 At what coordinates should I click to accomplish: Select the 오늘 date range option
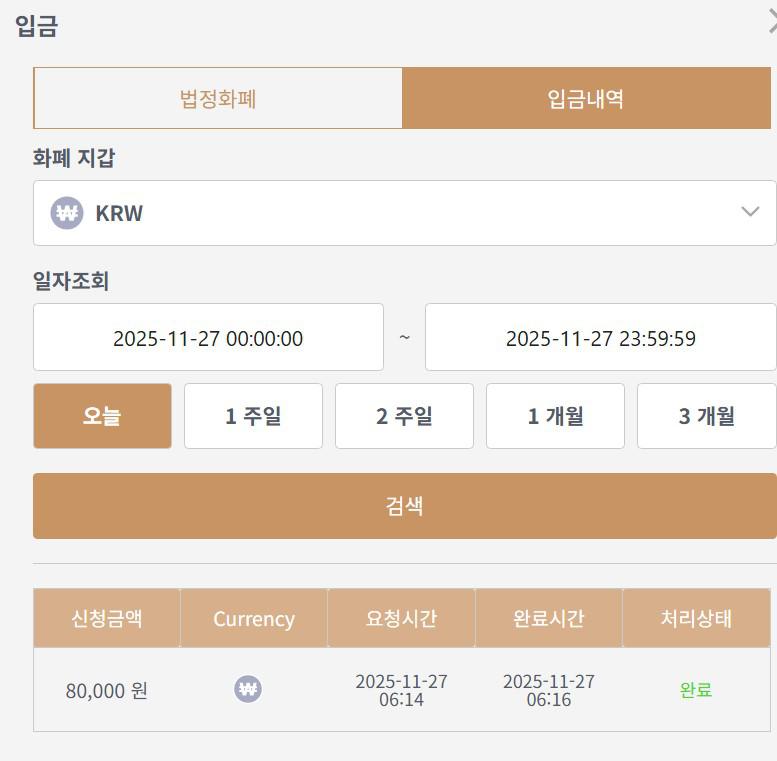point(102,416)
